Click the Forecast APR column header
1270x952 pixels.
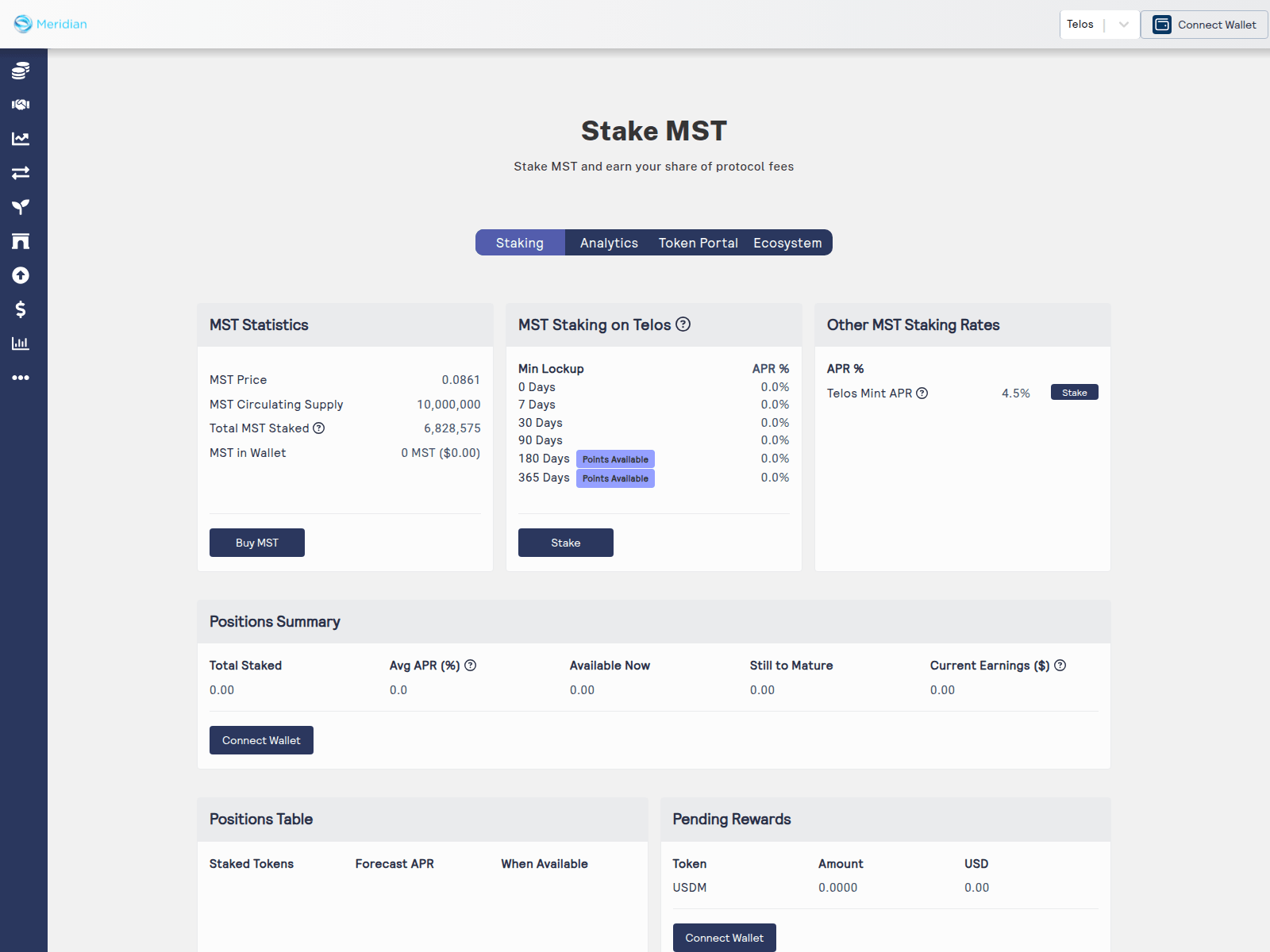point(394,864)
